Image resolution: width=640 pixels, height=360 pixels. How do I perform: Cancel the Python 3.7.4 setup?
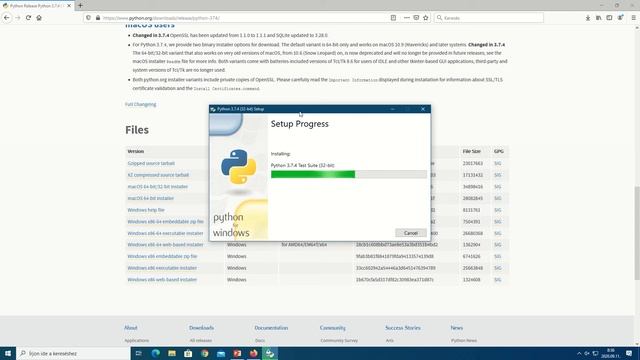coord(411,233)
